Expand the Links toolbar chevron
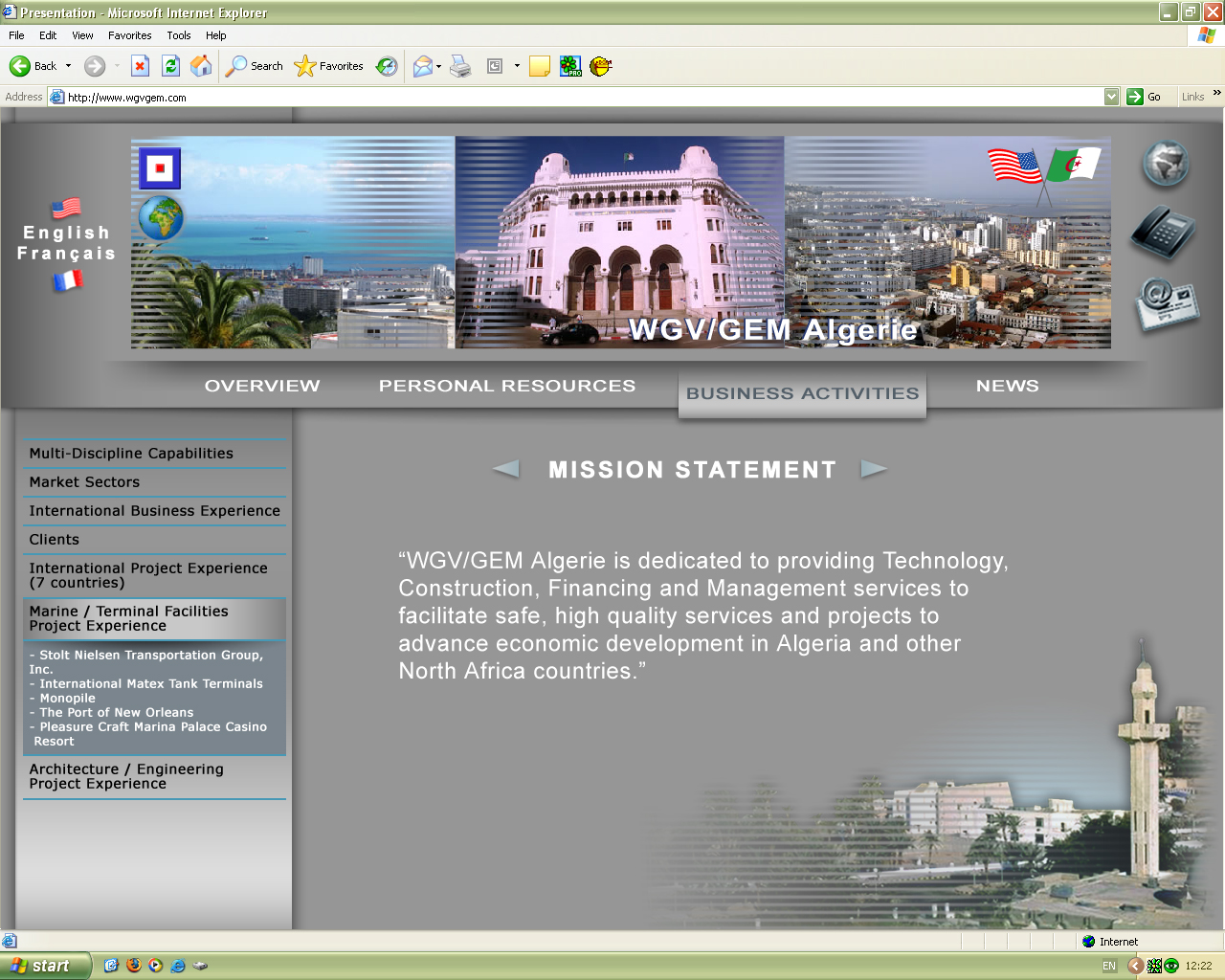 point(1216,93)
